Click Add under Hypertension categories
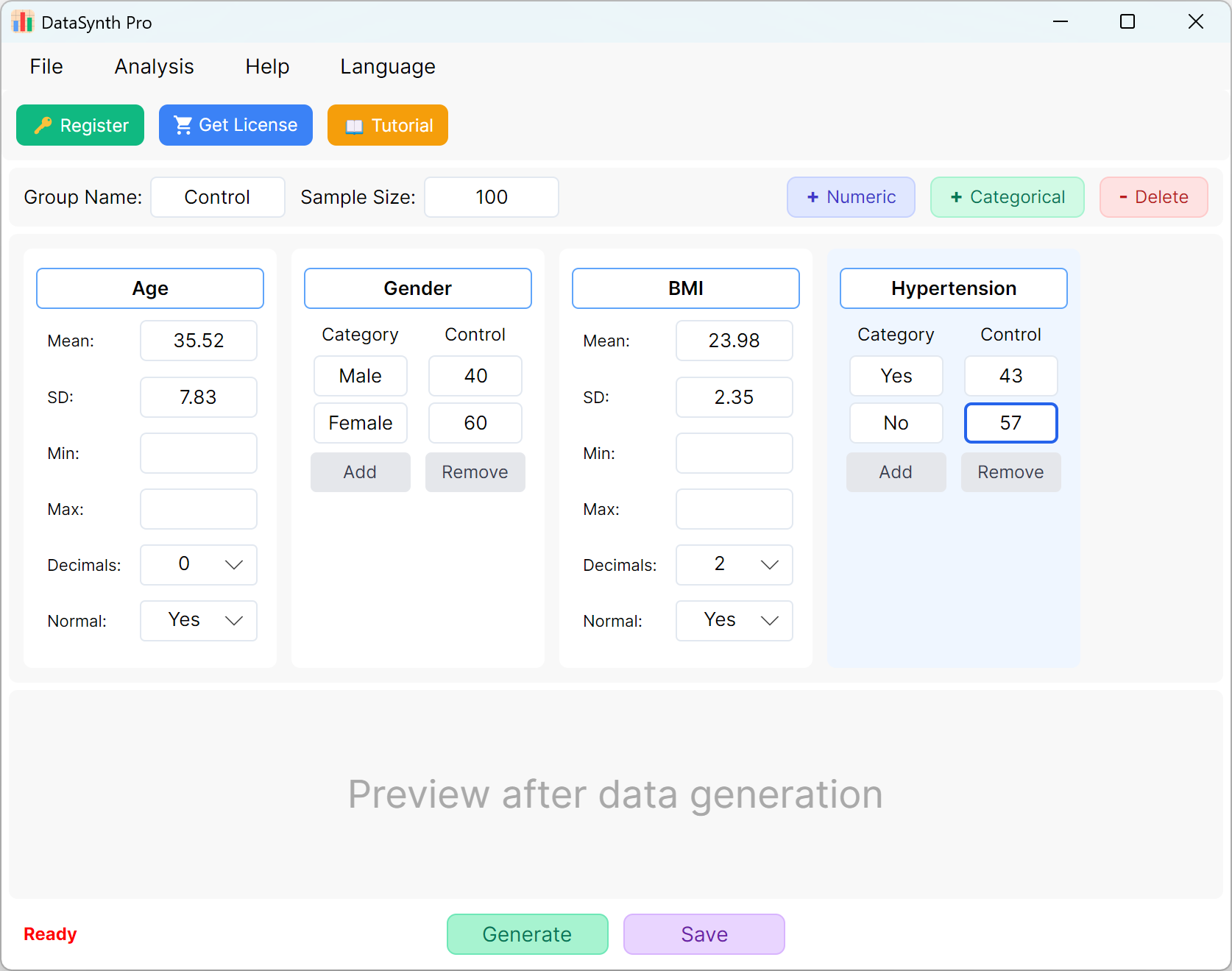This screenshot has height=971, width=1232. point(896,472)
